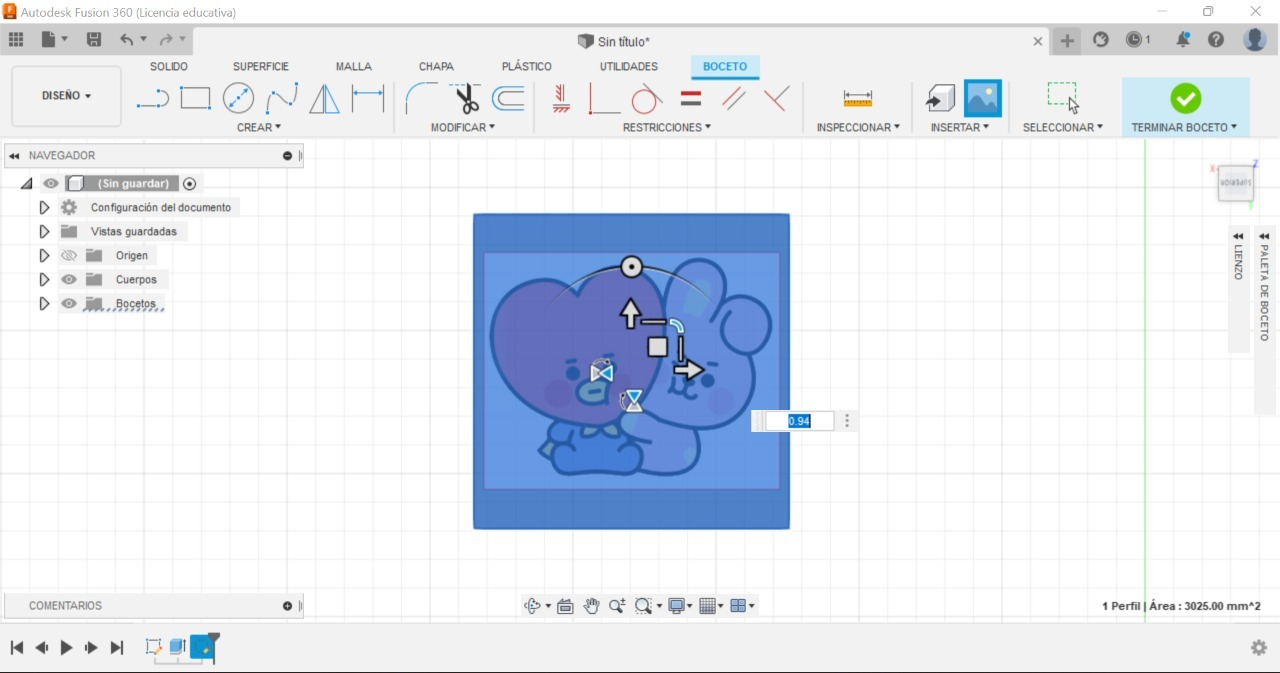Click the Insert Canvas image icon
The height and width of the screenshot is (673, 1280).
pyautogui.click(x=983, y=98)
